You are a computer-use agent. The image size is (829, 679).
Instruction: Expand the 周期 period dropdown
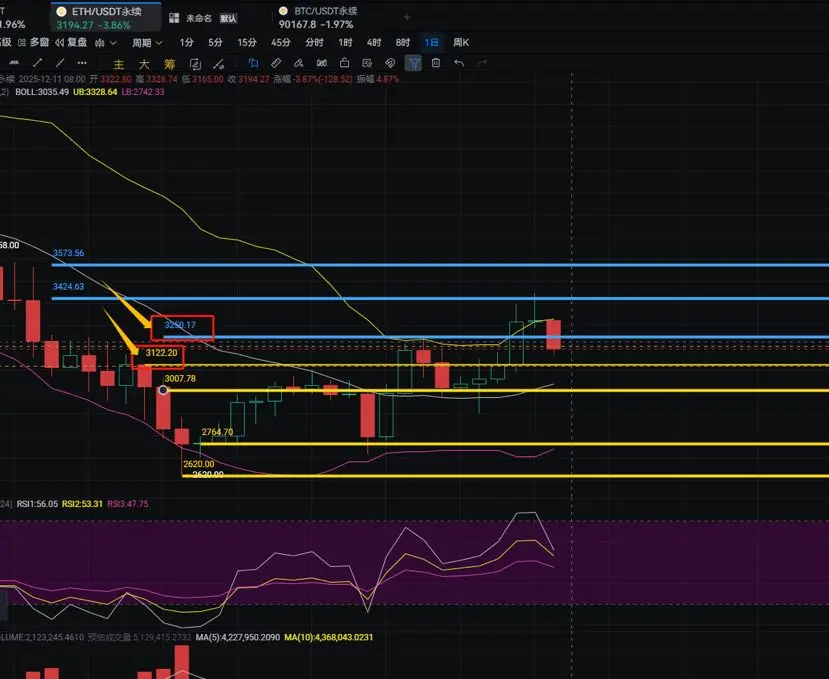point(147,43)
